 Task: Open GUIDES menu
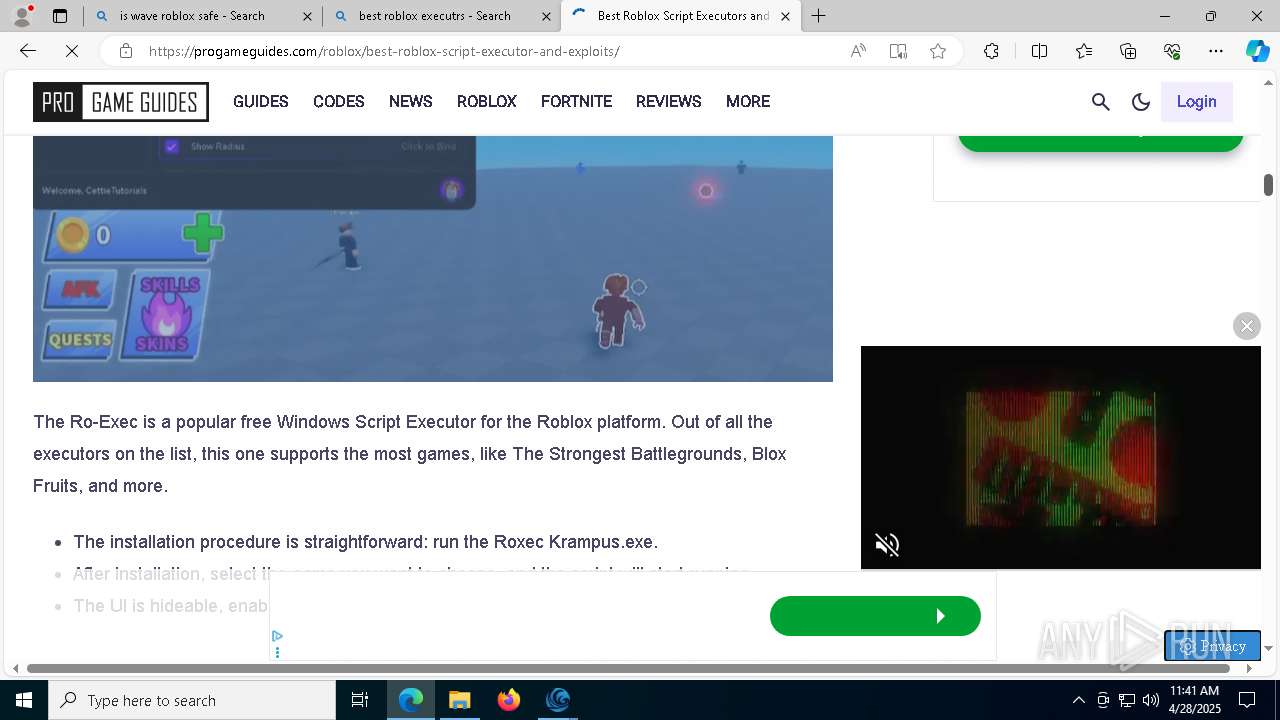pos(261,101)
